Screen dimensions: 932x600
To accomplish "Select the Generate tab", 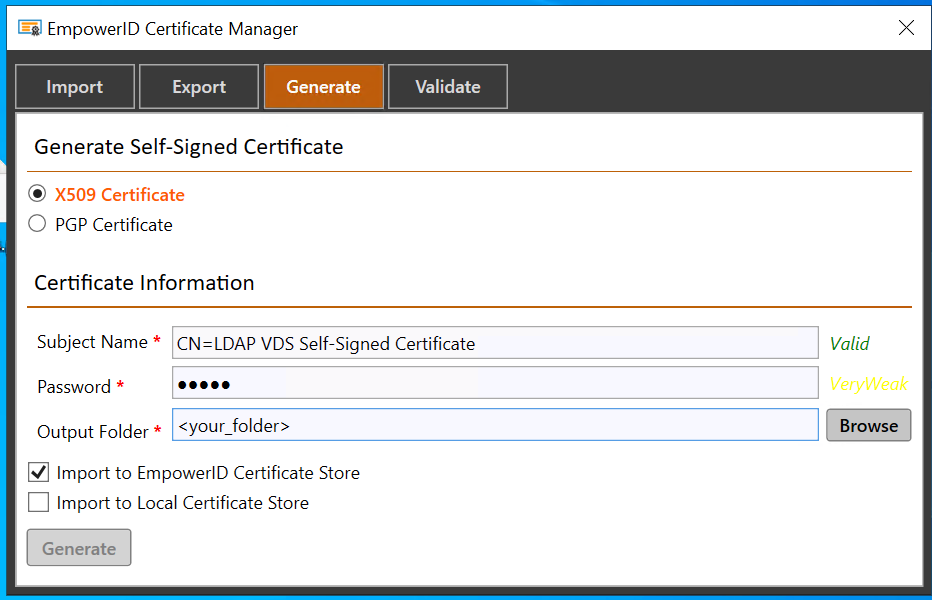I will tap(323, 87).
